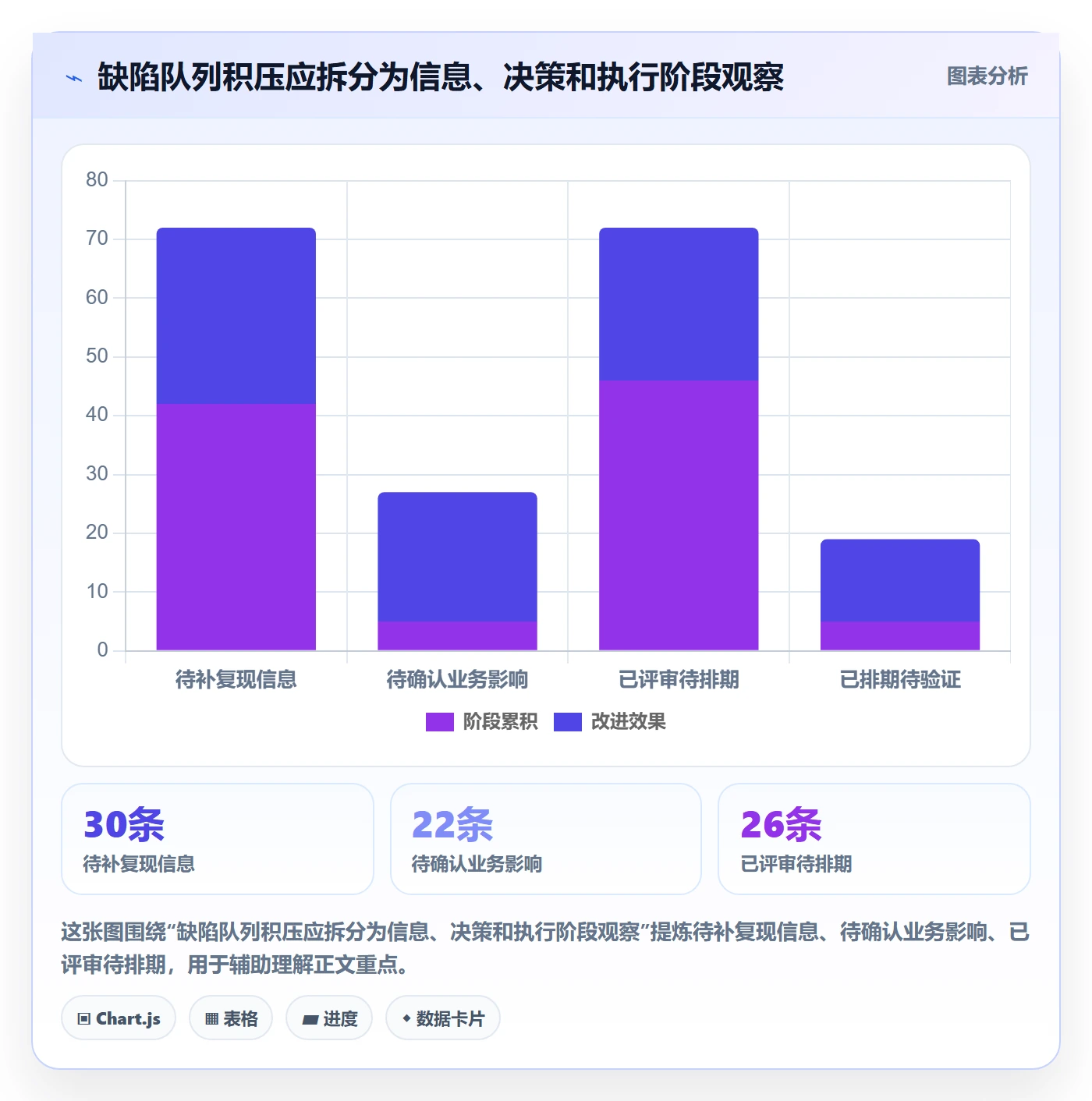Click the blue bar segment for 已评审待排期
The height and width of the screenshot is (1101, 1092).
[x=679, y=304]
